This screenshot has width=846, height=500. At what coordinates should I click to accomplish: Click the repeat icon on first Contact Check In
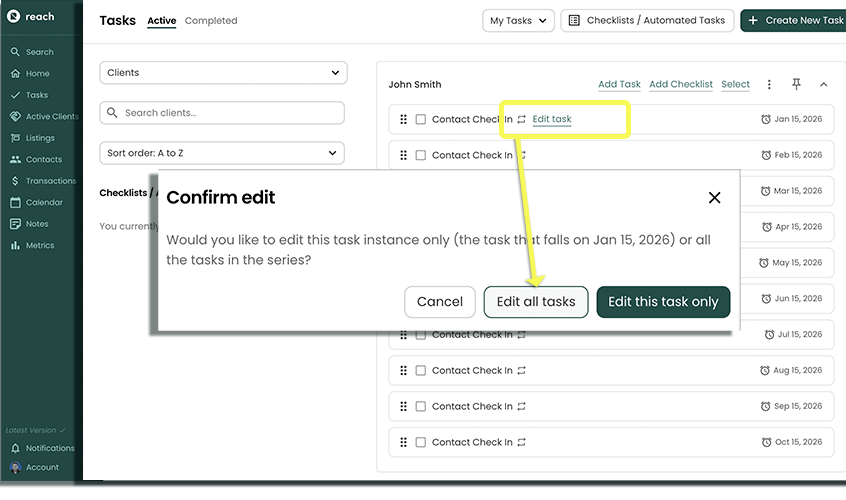tap(522, 120)
